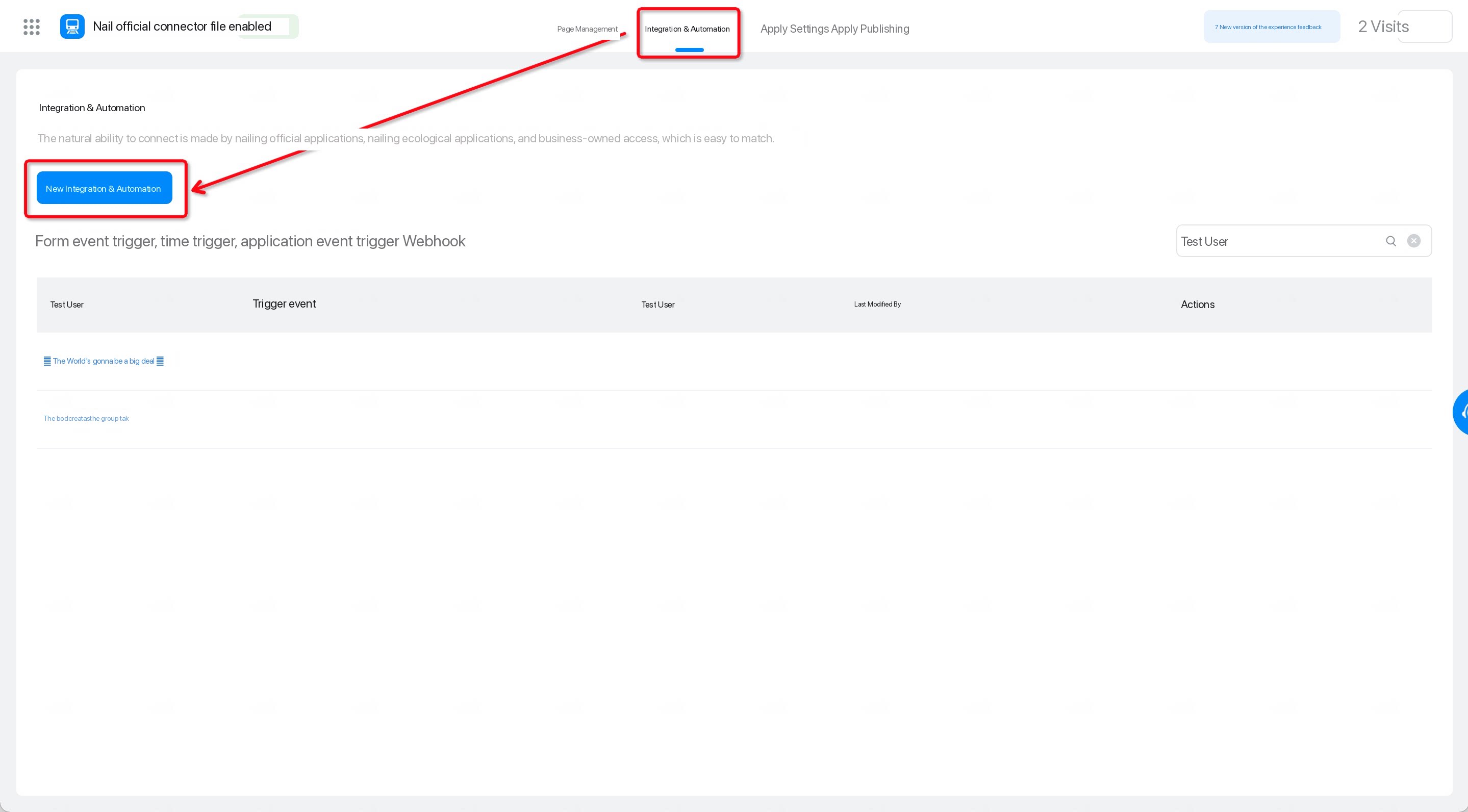The height and width of the screenshot is (812, 1468).
Task: Click the blue train application logo
Action: pyautogui.click(x=72, y=27)
